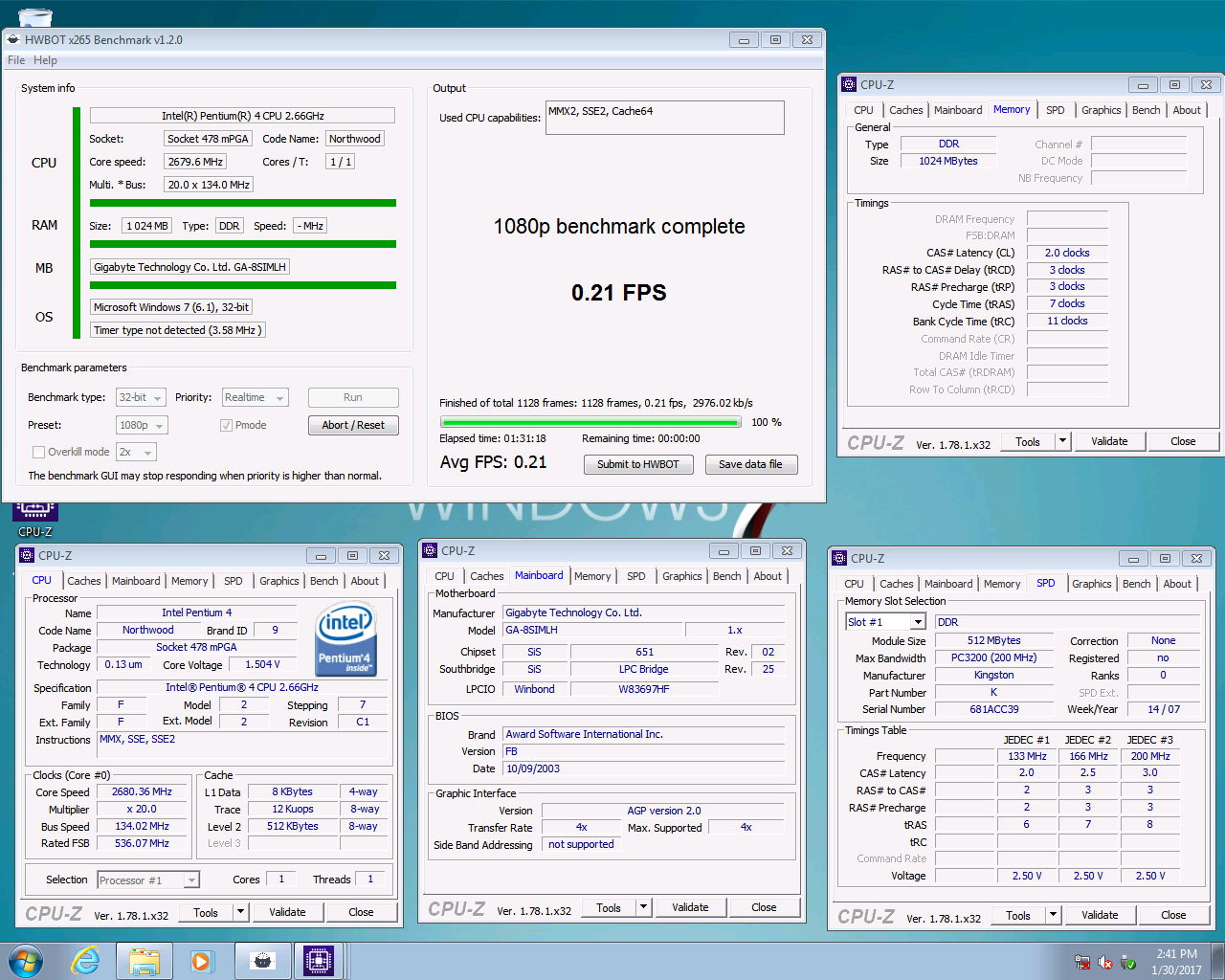Image resolution: width=1225 pixels, height=980 pixels.
Task: Click the GA-8SIMLH model value
Action: point(593,630)
